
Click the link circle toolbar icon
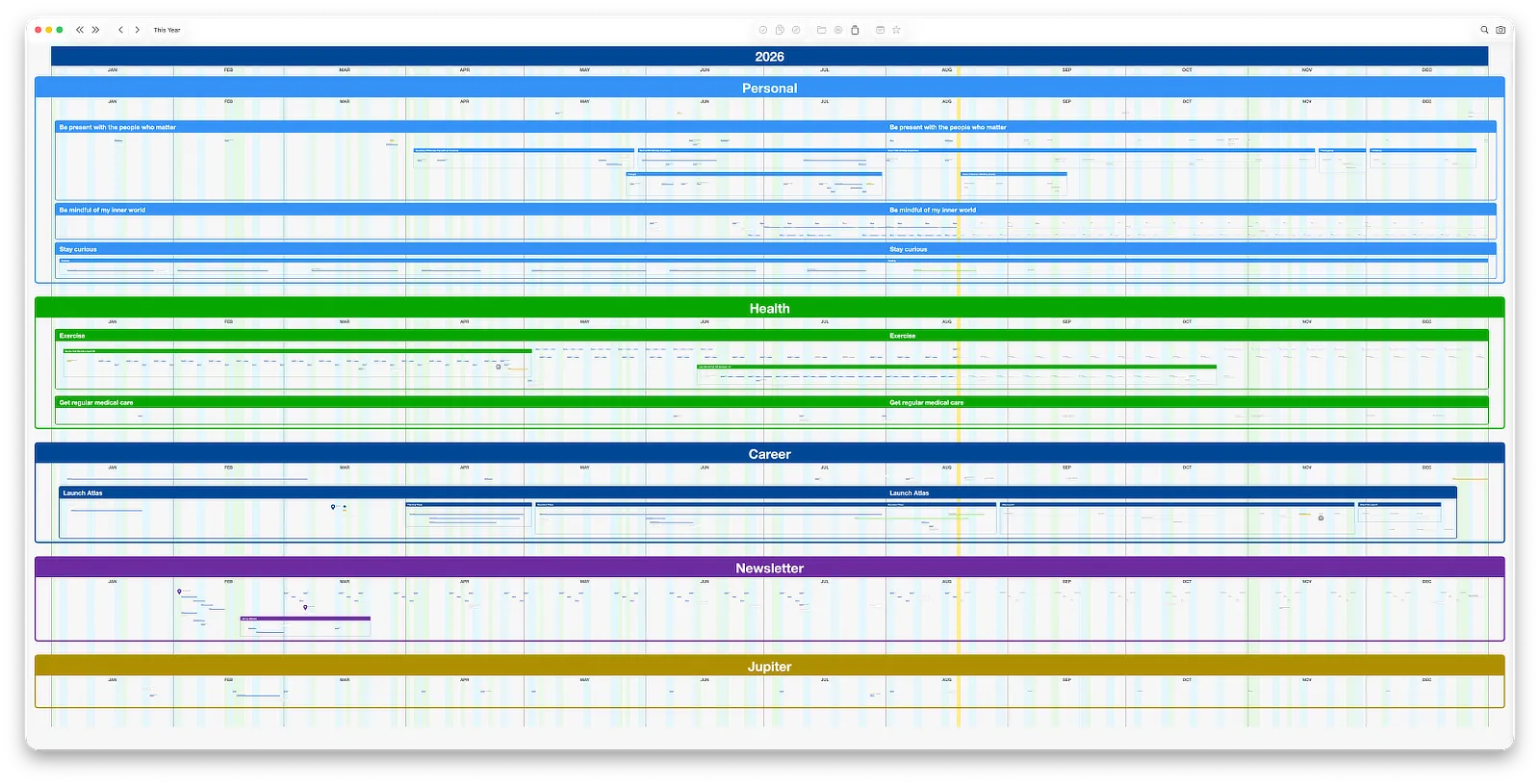click(796, 30)
